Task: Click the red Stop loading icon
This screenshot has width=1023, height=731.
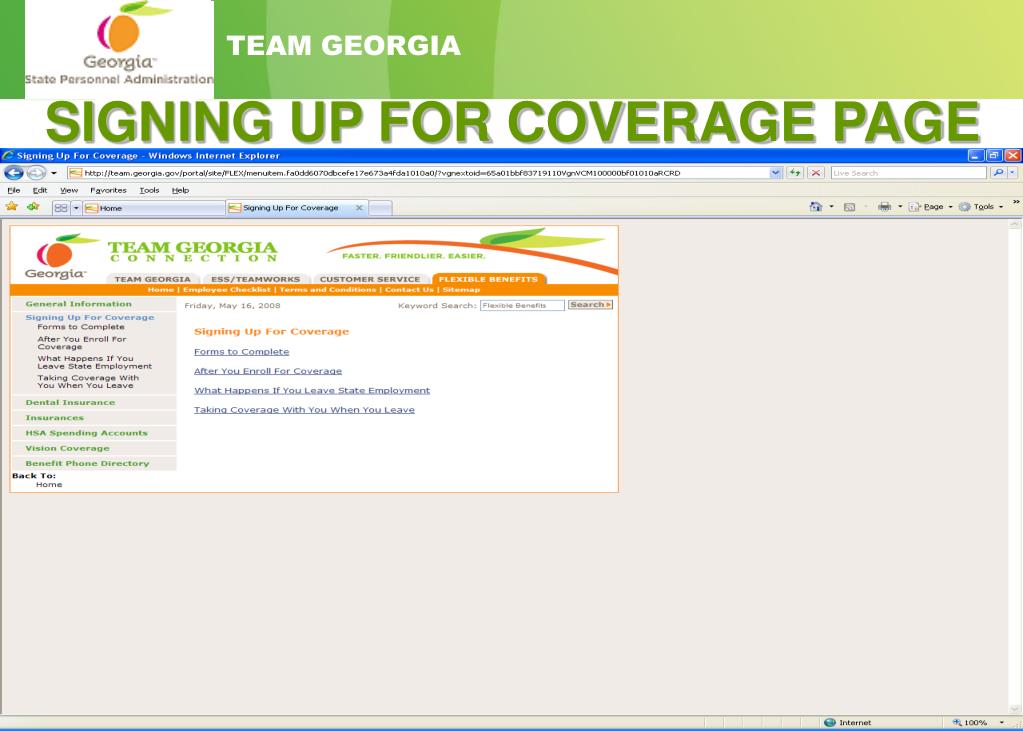Action: 816,173
